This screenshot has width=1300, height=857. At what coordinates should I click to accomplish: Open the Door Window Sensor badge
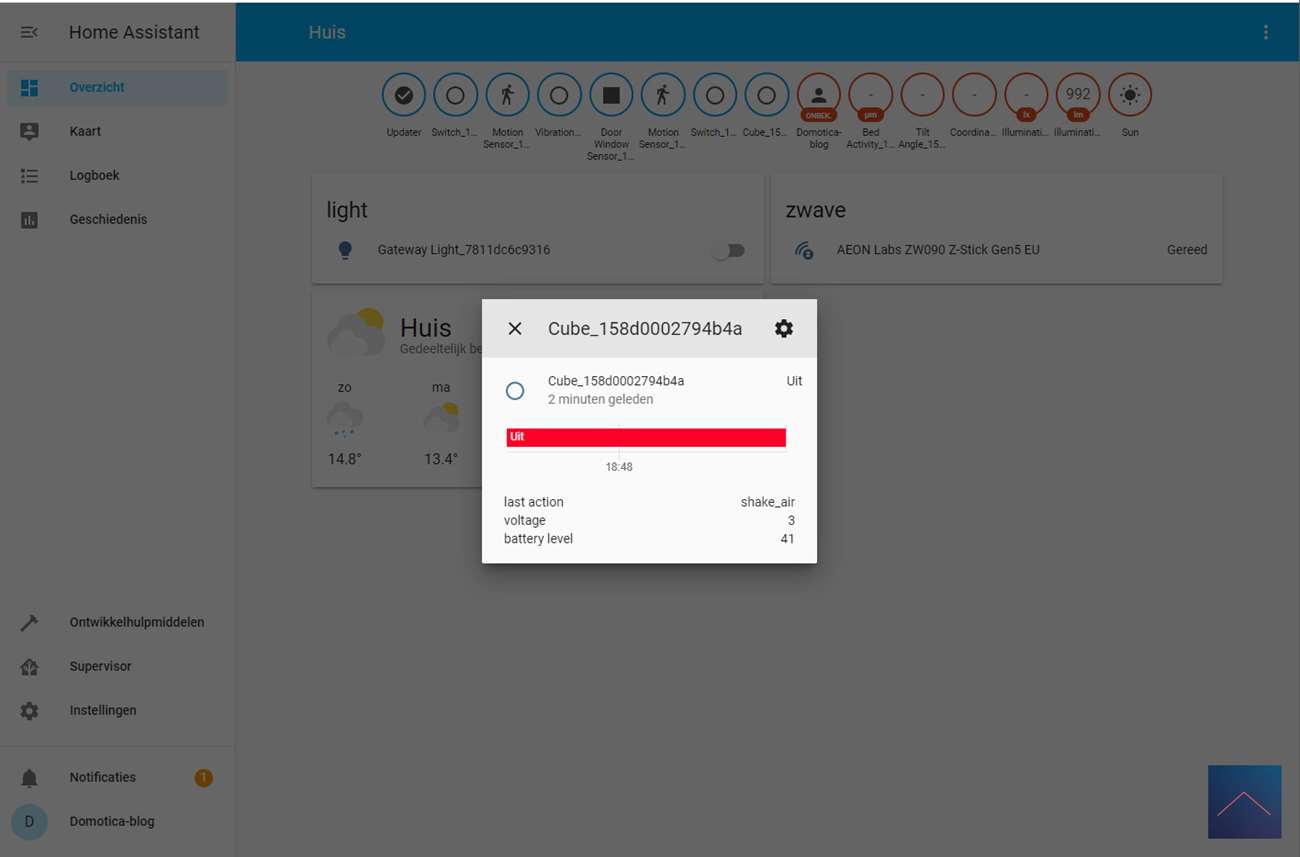(x=611, y=96)
